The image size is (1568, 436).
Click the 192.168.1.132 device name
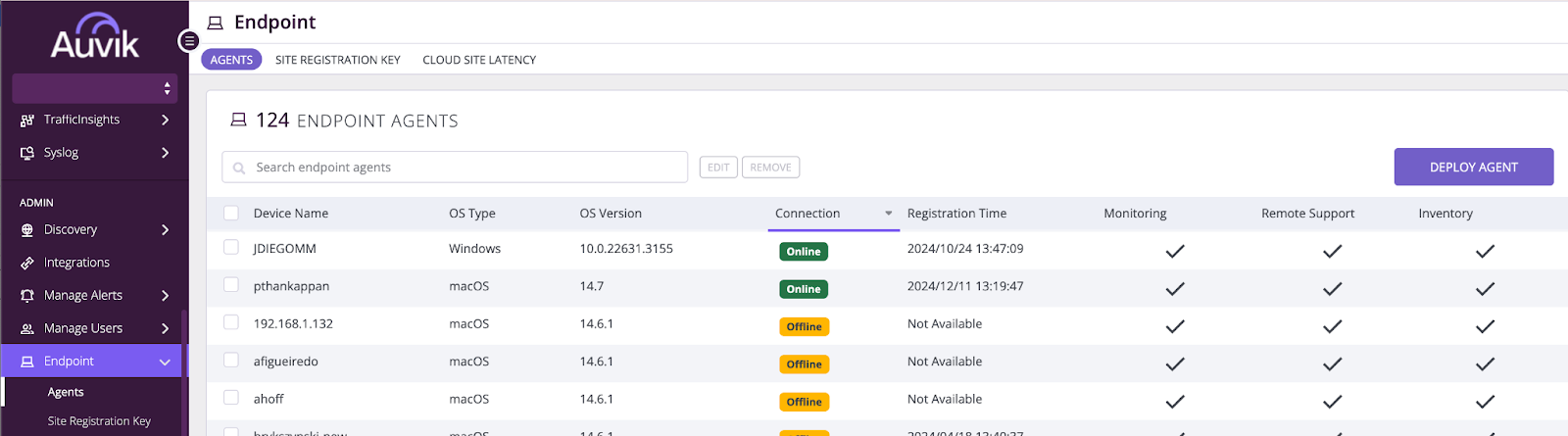(x=293, y=324)
